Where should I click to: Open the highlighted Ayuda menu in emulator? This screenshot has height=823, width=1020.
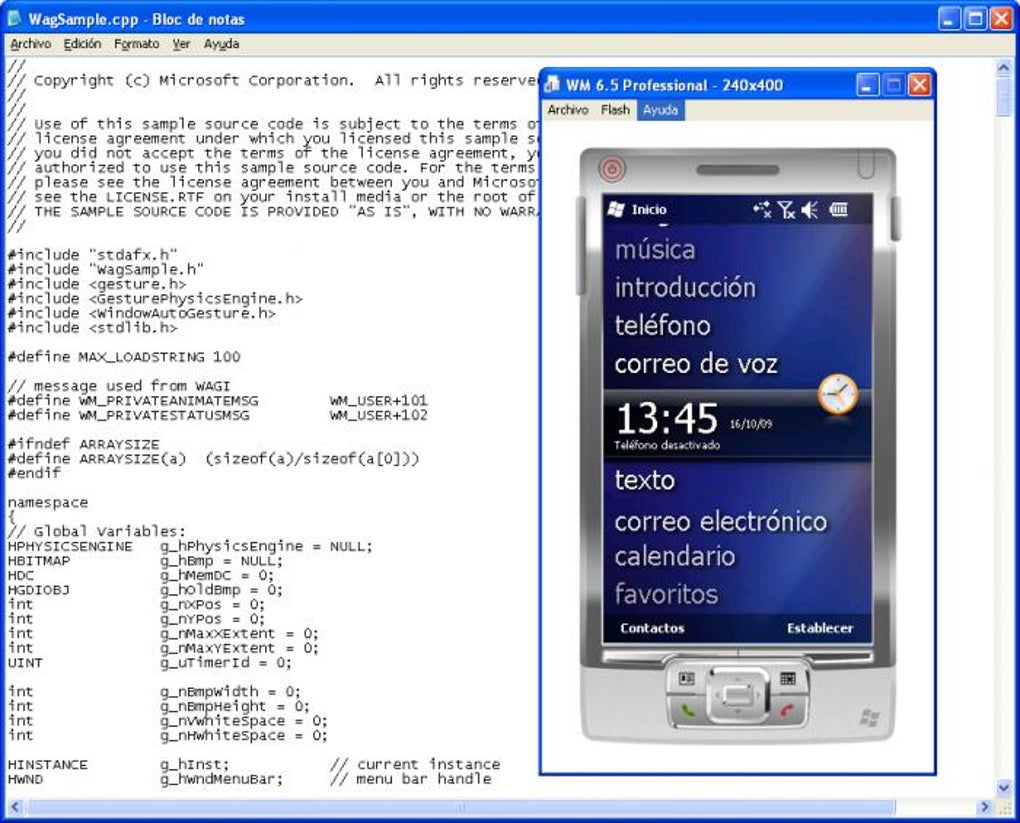660,110
